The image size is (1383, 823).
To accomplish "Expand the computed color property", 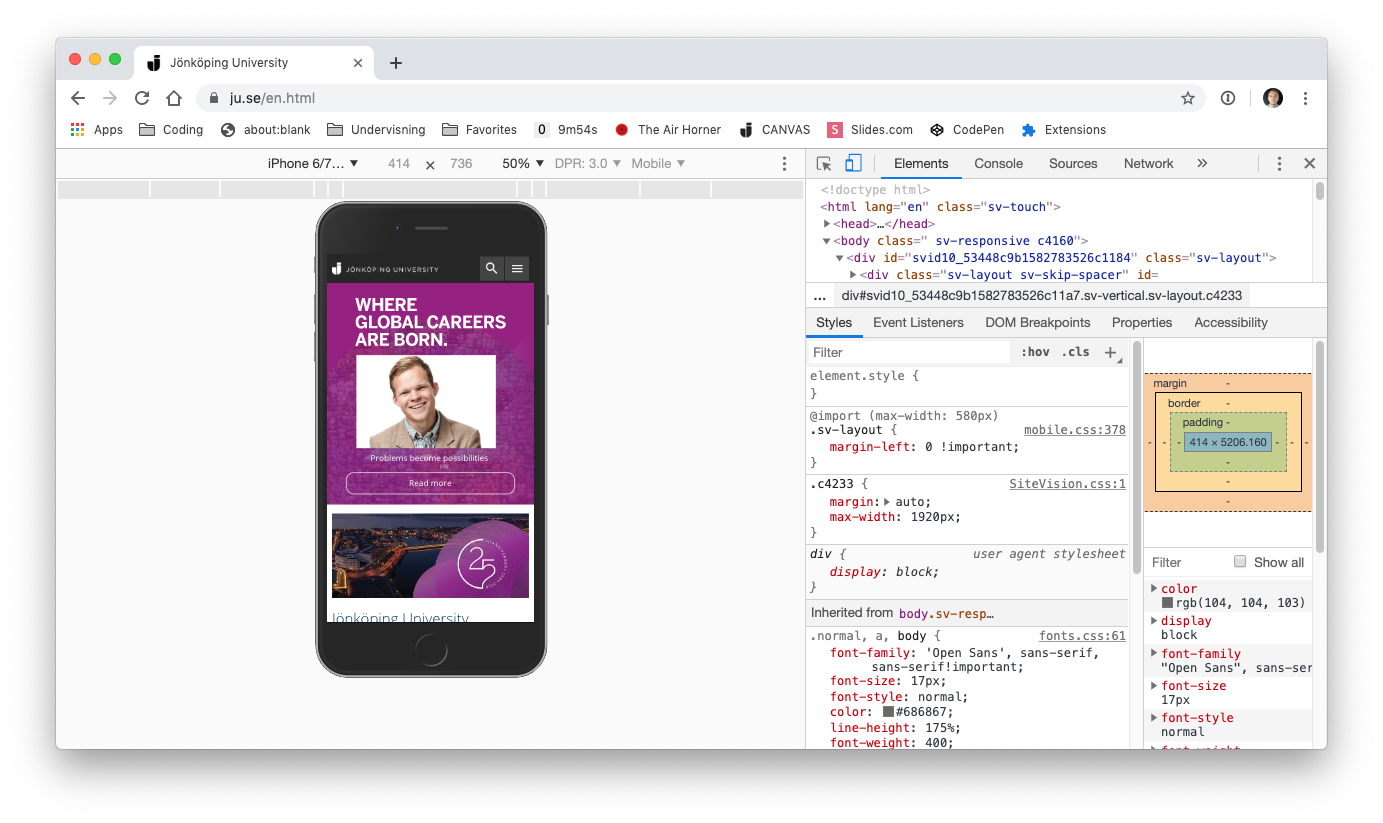I will [x=1155, y=589].
